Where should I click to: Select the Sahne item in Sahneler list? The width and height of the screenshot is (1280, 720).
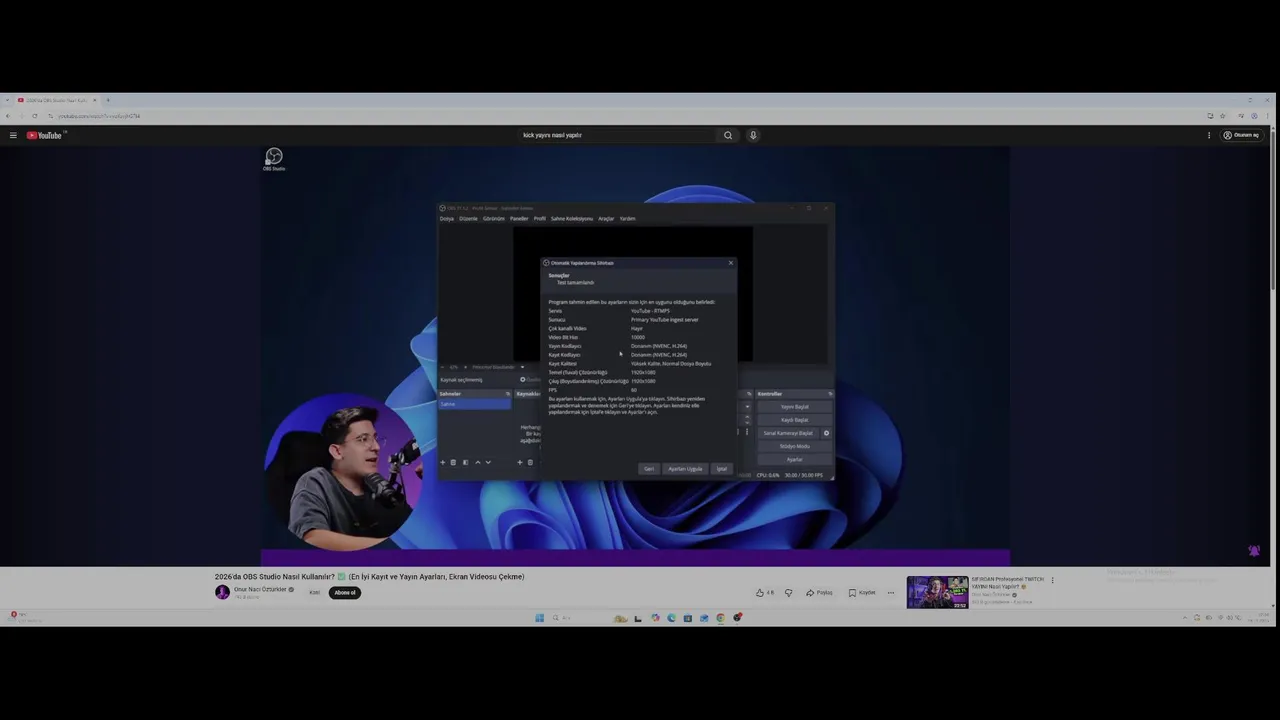(475, 404)
